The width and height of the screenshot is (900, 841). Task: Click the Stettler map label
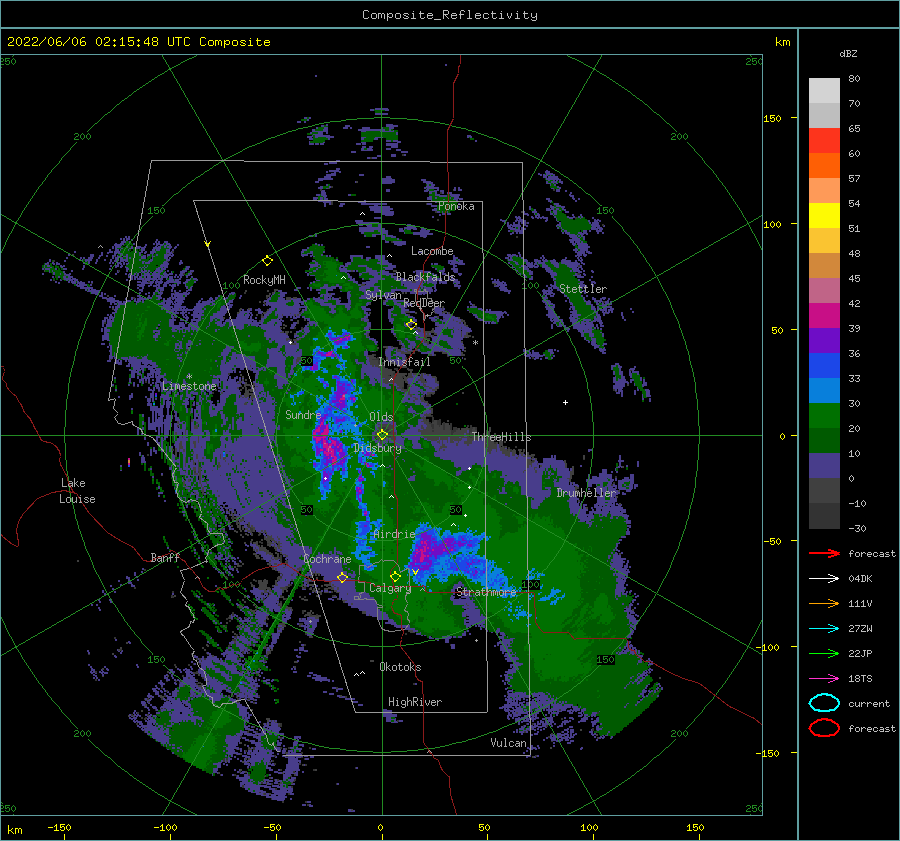coord(583,289)
